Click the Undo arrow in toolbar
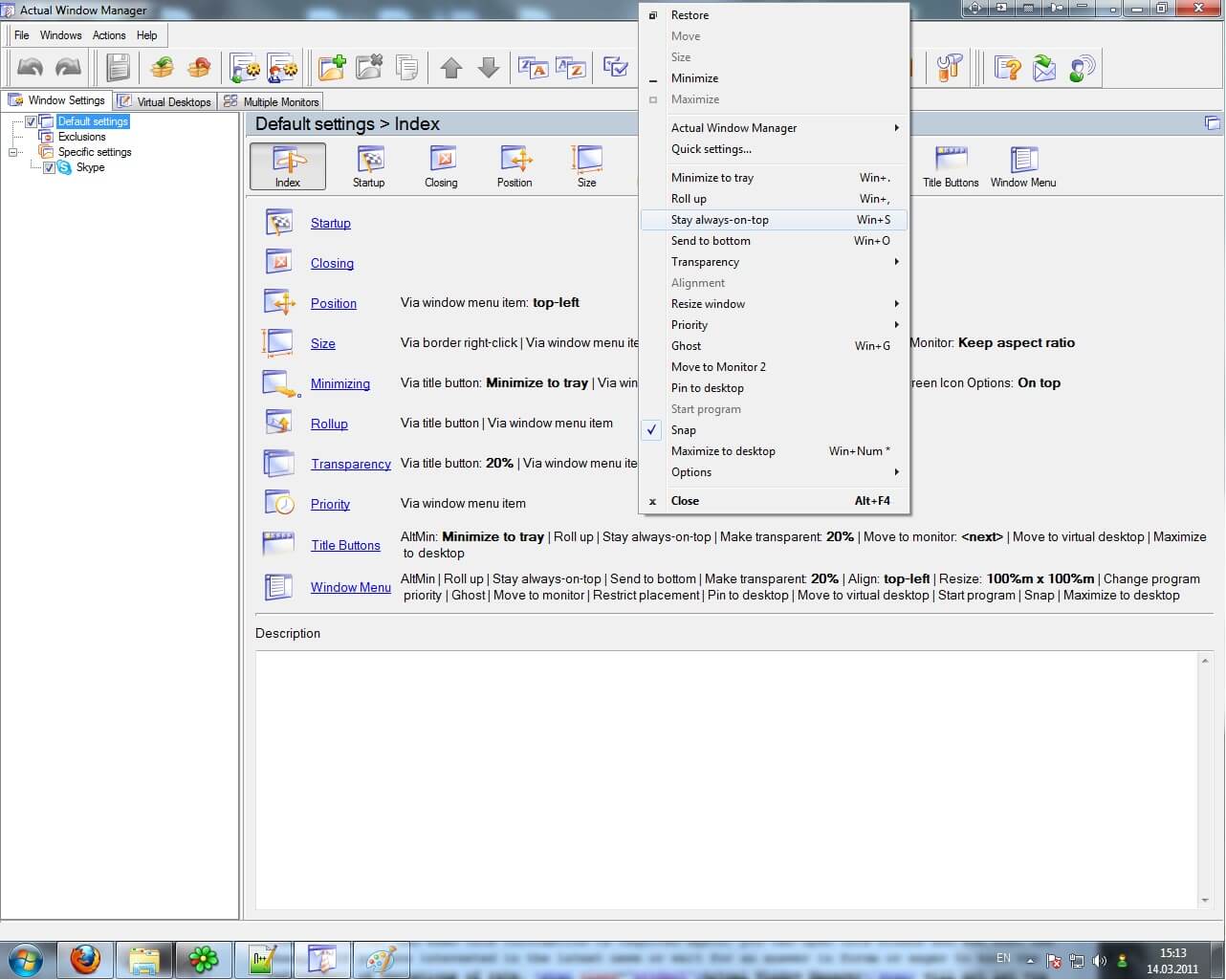The height and width of the screenshot is (980, 1226). point(30,68)
